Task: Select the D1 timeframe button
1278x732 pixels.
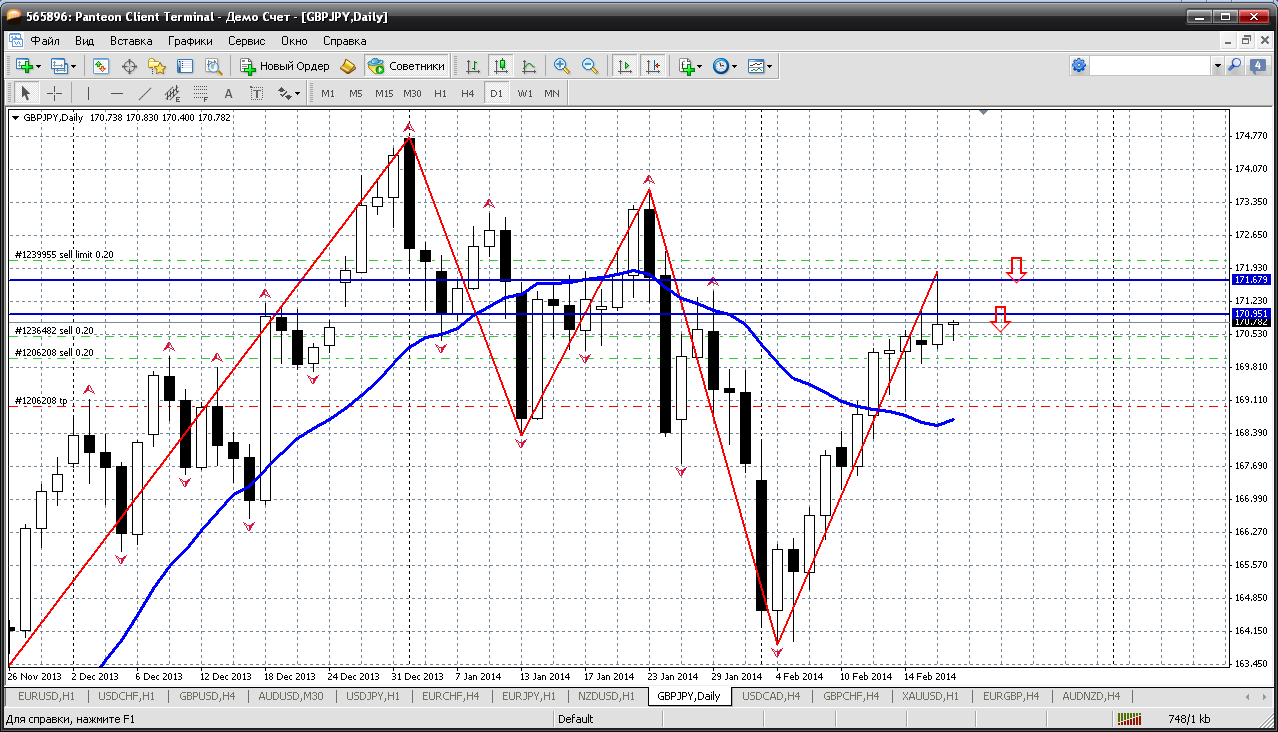Action: pos(496,93)
